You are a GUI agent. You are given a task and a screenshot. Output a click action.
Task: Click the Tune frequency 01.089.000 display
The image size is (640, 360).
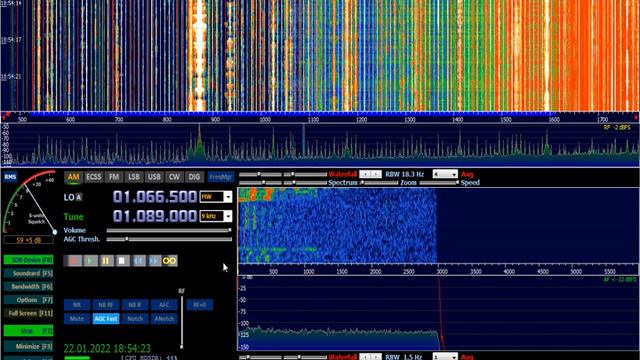click(x=155, y=216)
